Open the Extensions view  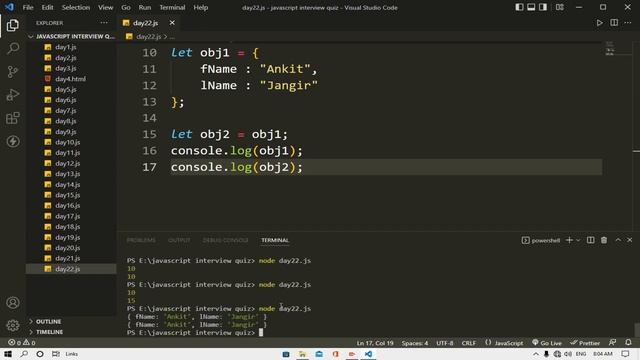pos(13,118)
